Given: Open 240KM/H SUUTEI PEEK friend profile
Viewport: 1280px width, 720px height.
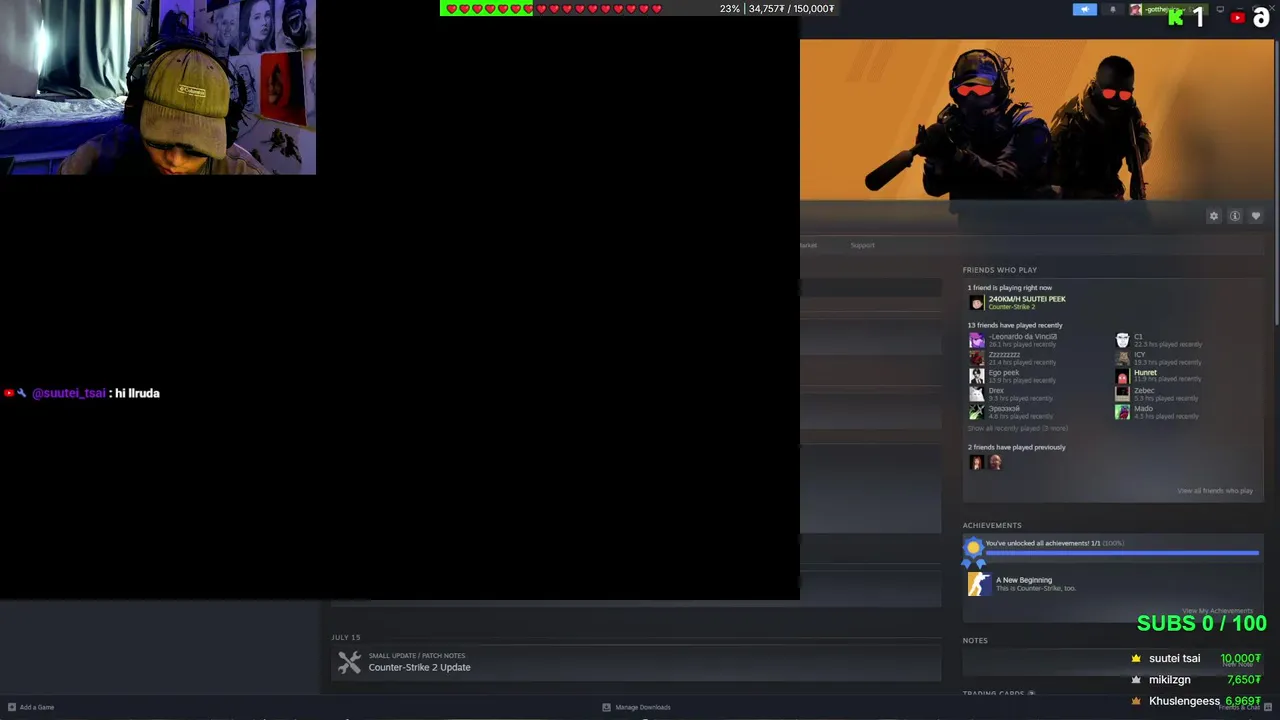Looking at the screenshot, I should (x=1027, y=299).
